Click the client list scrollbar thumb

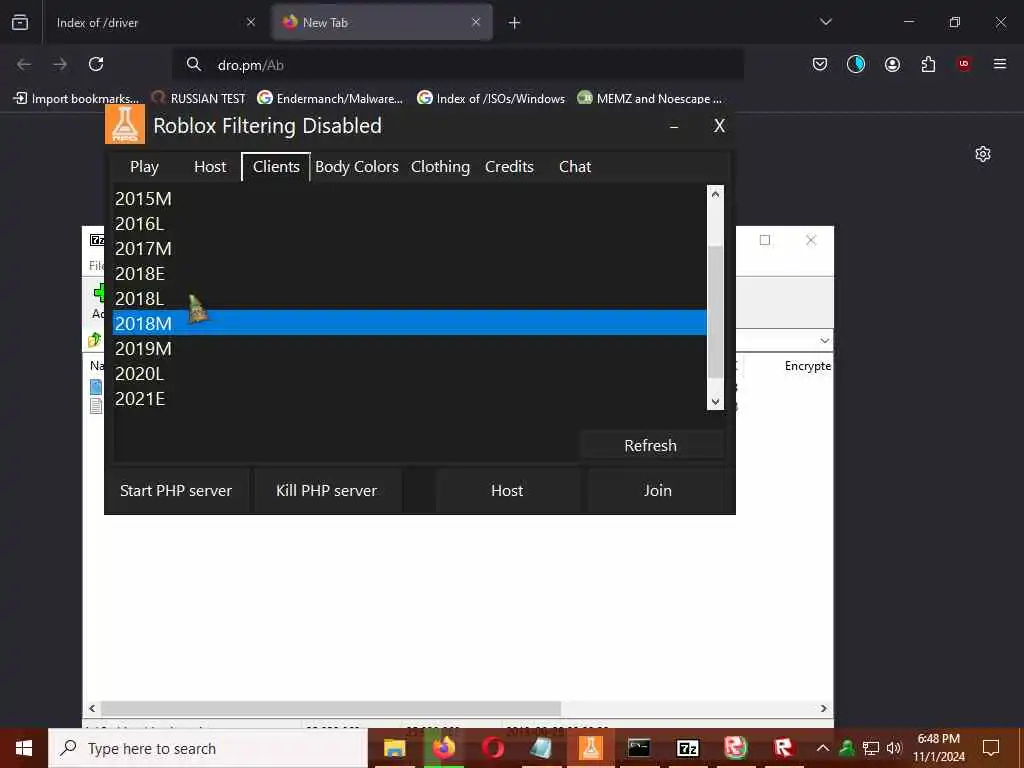coord(716,312)
